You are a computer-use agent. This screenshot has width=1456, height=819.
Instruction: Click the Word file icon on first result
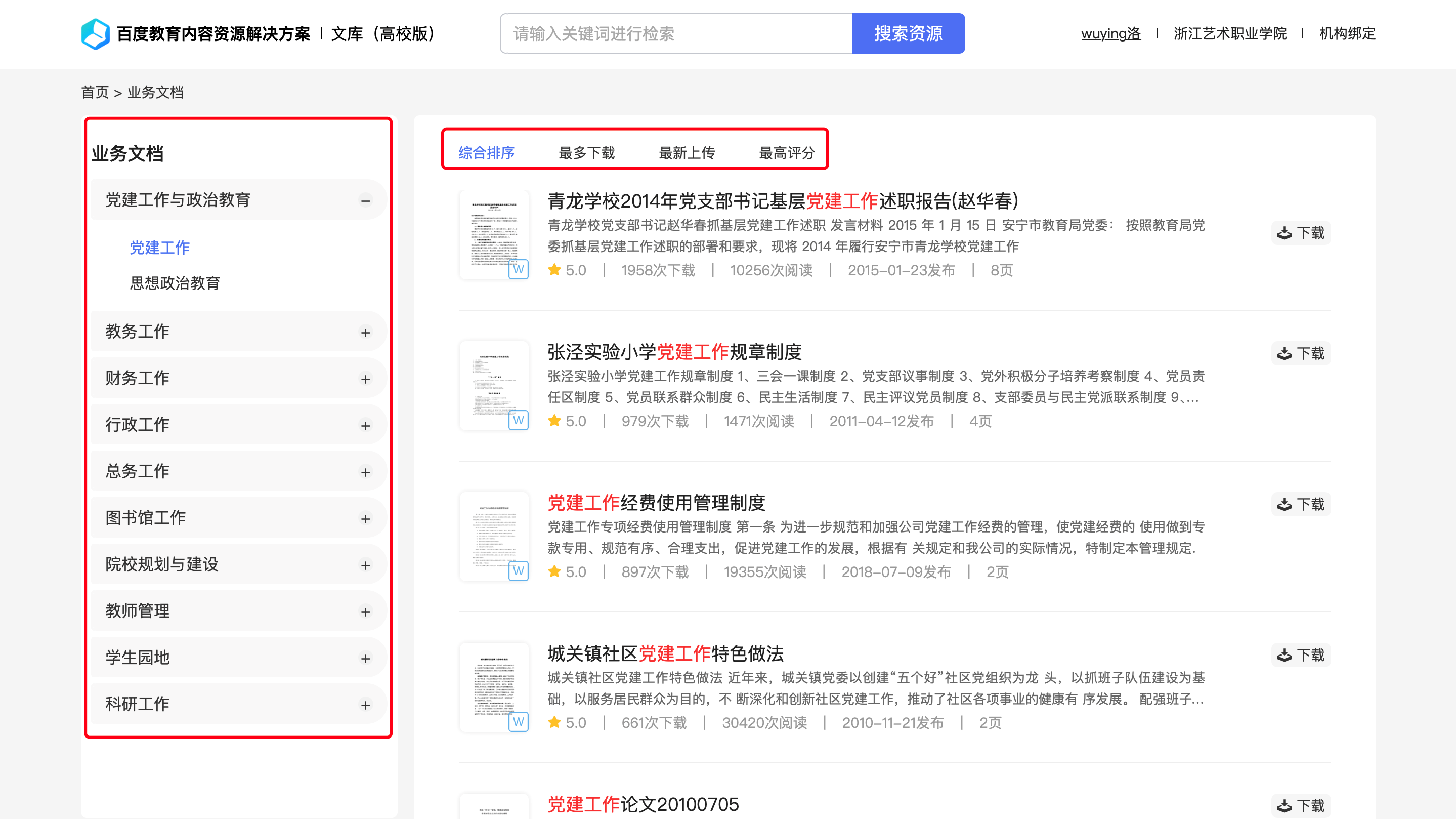519,269
